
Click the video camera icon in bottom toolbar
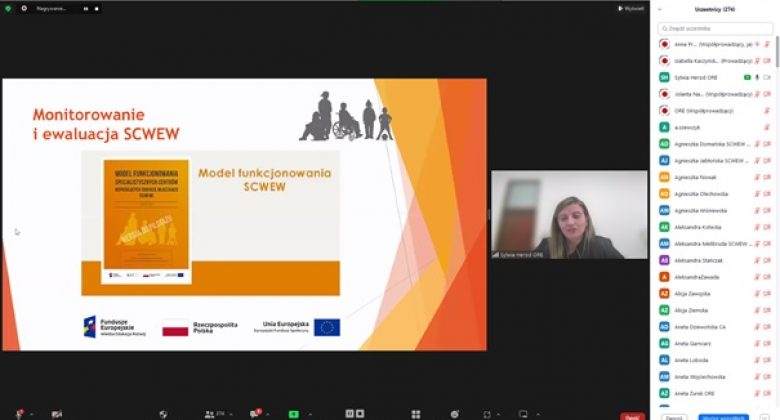[57, 413]
